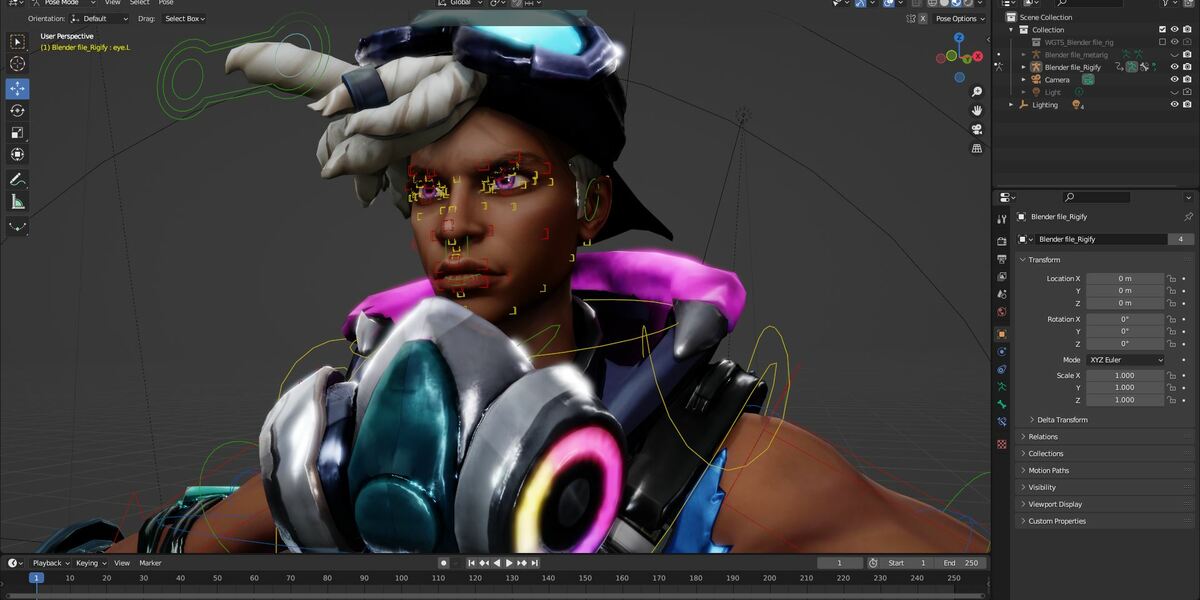Lock the Scale Z property

point(1171,400)
